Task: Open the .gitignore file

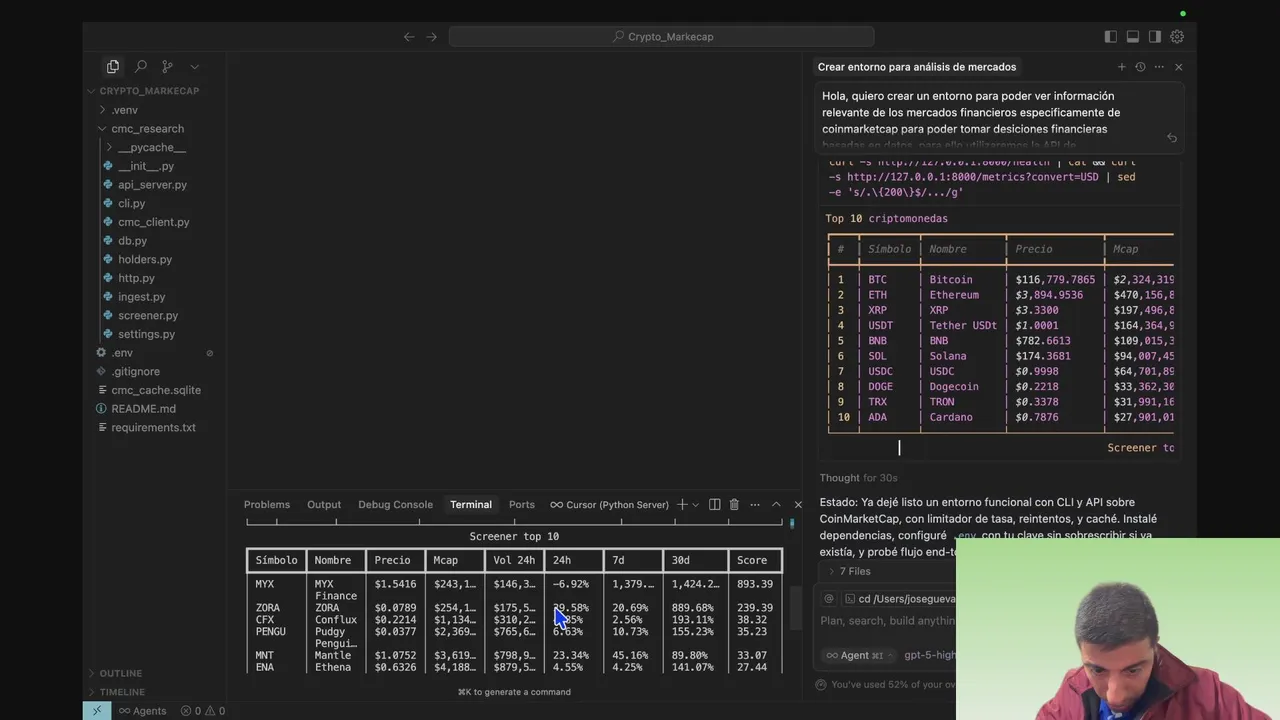Action: coord(135,372)
